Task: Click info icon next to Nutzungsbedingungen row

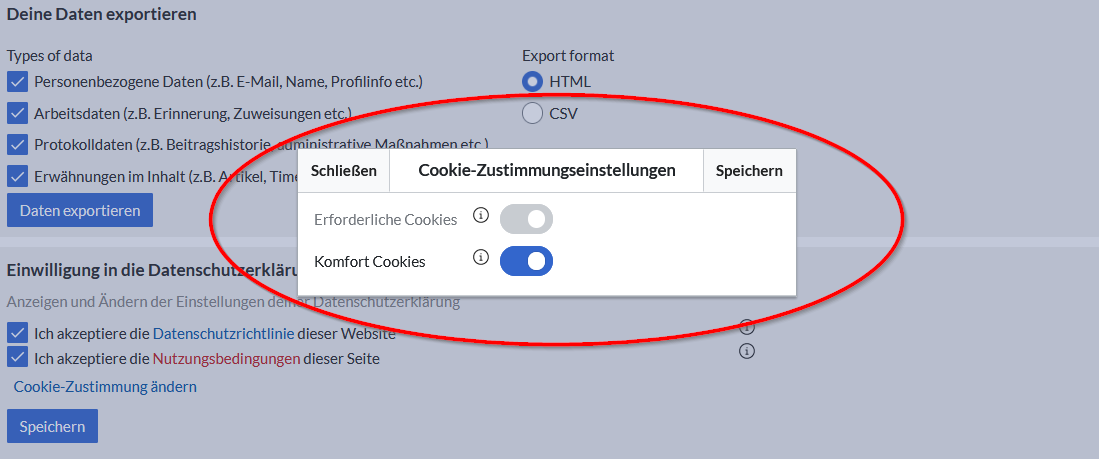Action: pyautogui.click(x=746, y=351)
